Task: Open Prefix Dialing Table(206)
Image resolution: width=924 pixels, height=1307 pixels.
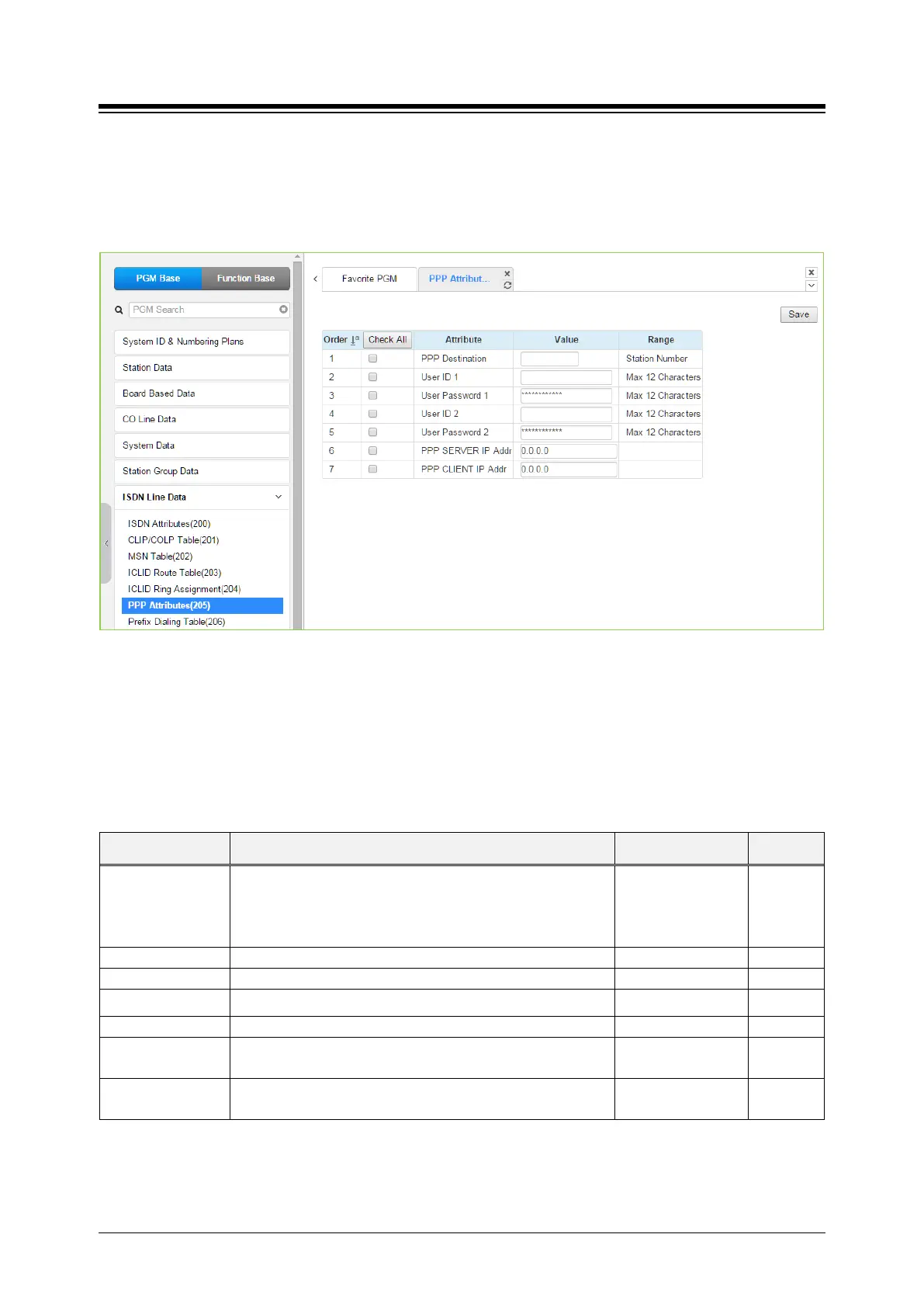Action: pos(177,622)
